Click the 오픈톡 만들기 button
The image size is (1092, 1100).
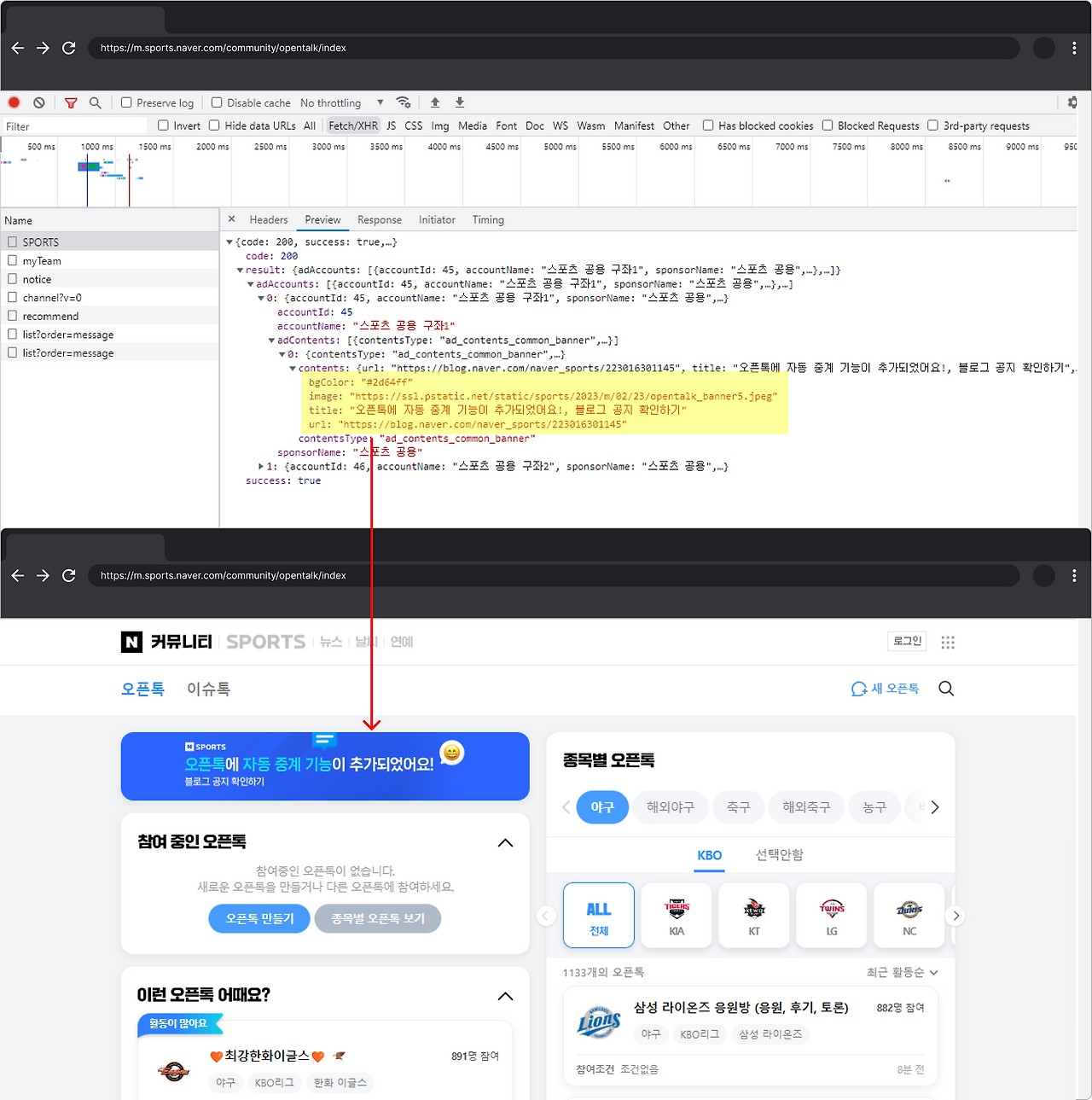259,918
